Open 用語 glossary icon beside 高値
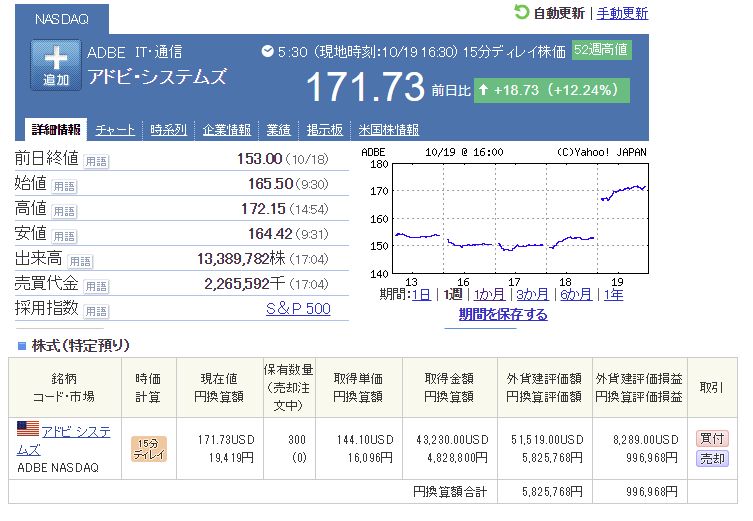The image size is (753, 521). coord(64,210)
